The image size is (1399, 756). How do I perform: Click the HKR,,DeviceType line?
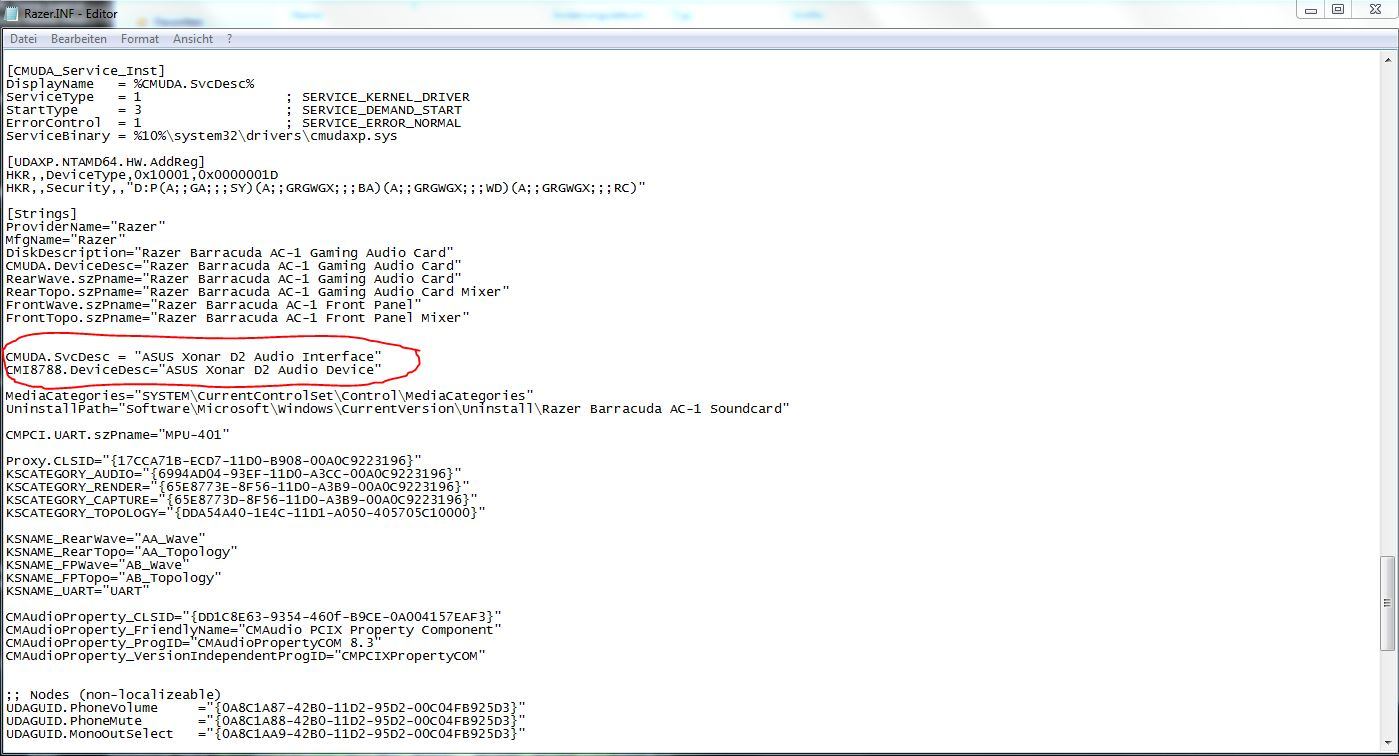click(141, 175)
